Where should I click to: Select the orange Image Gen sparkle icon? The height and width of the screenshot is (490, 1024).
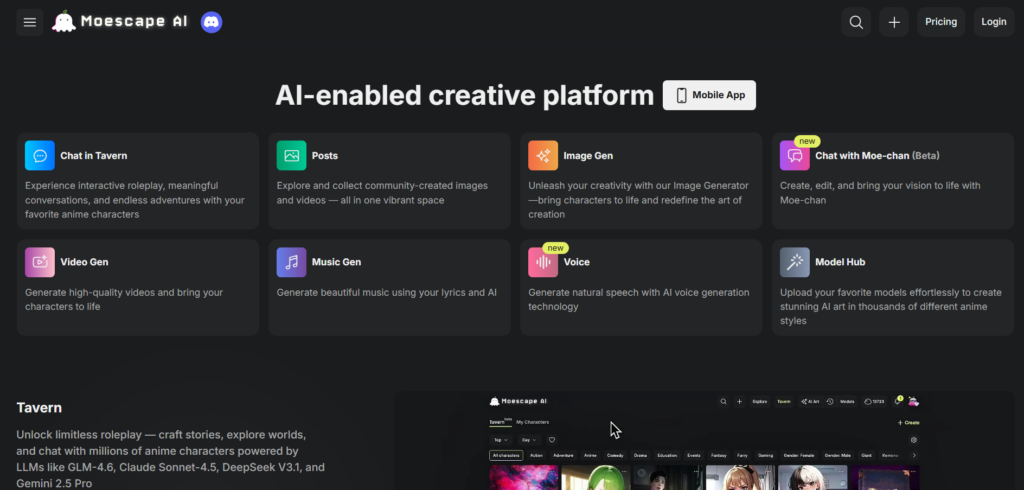543,155
